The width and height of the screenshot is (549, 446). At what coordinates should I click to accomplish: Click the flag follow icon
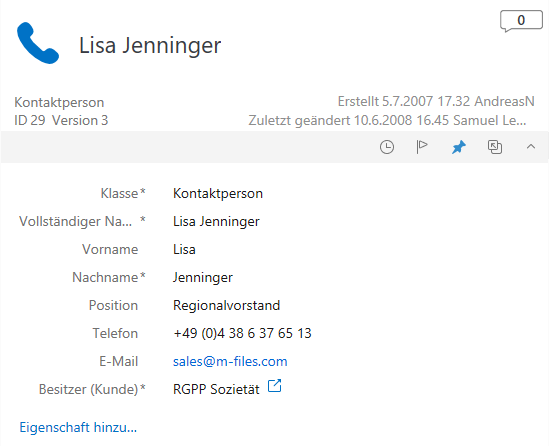pyautogui.click(x=422, y=147)
